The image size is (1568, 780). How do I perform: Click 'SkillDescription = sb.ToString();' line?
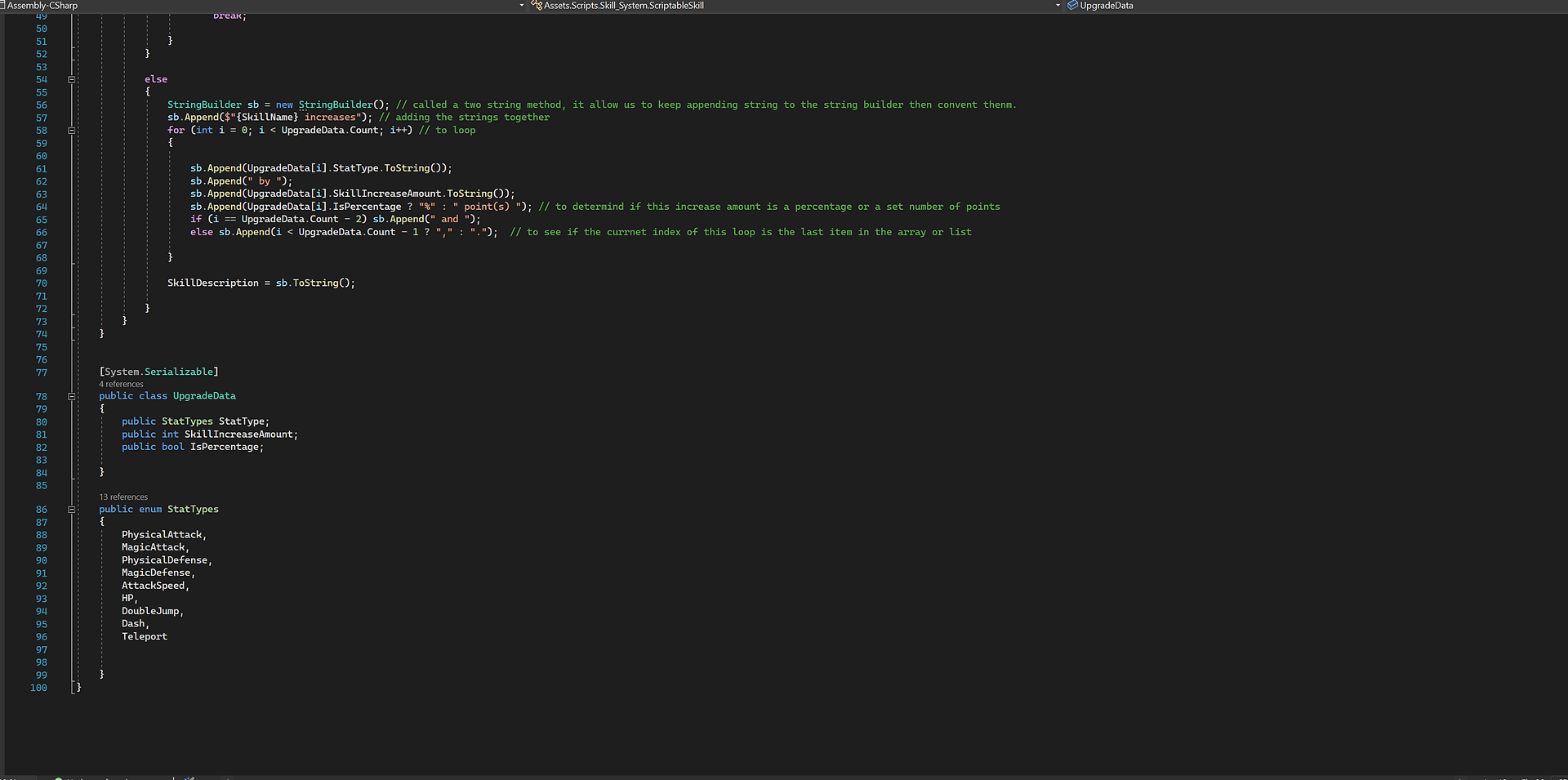point(261,283)
